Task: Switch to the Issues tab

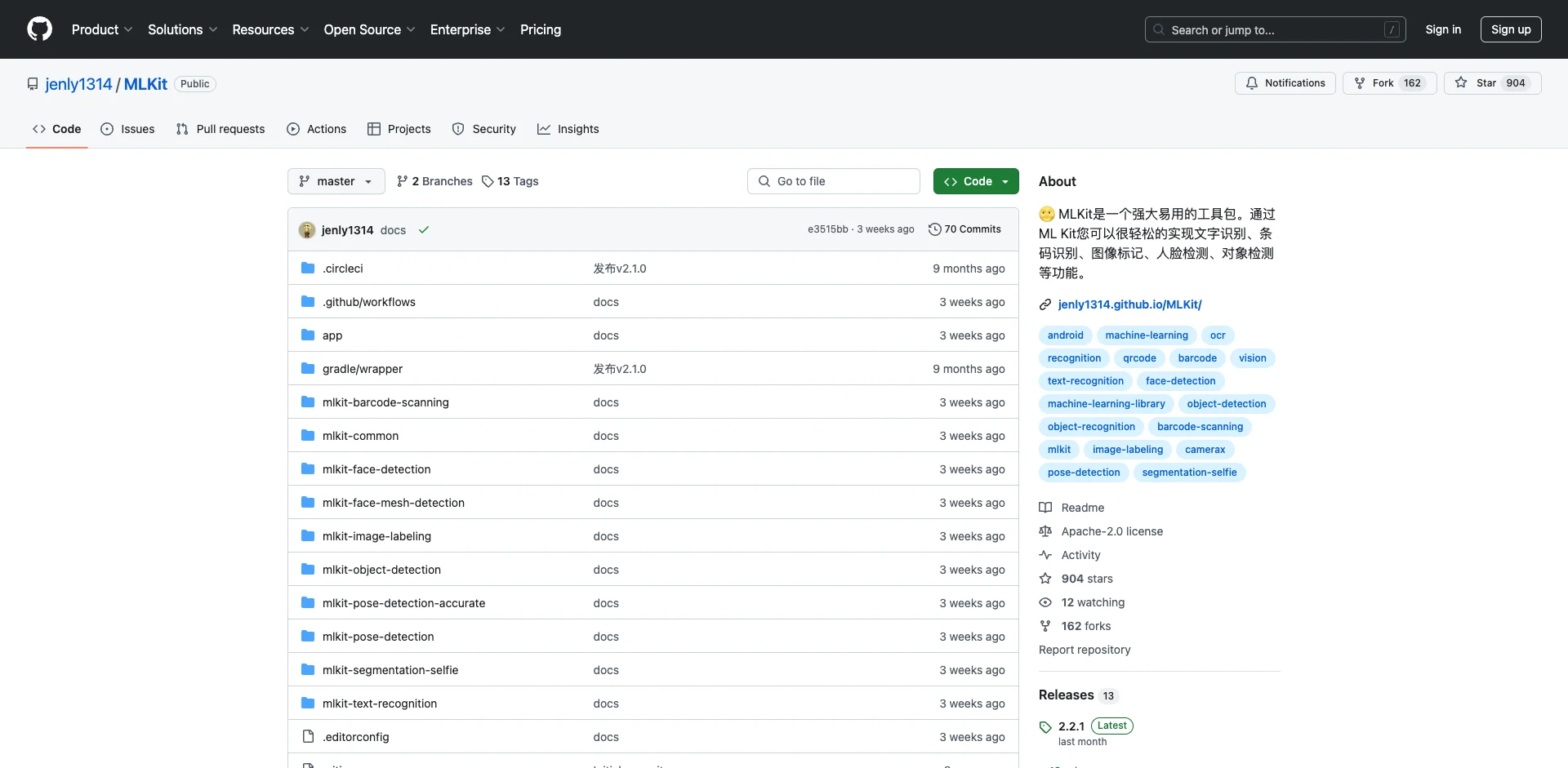Action: [x=127, y=129]
